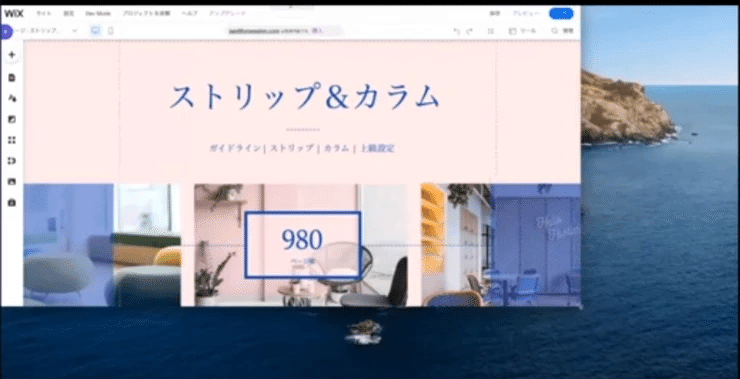Switch to mobile view icon
This screenshot has width=740, height=379.
point(111,31)
